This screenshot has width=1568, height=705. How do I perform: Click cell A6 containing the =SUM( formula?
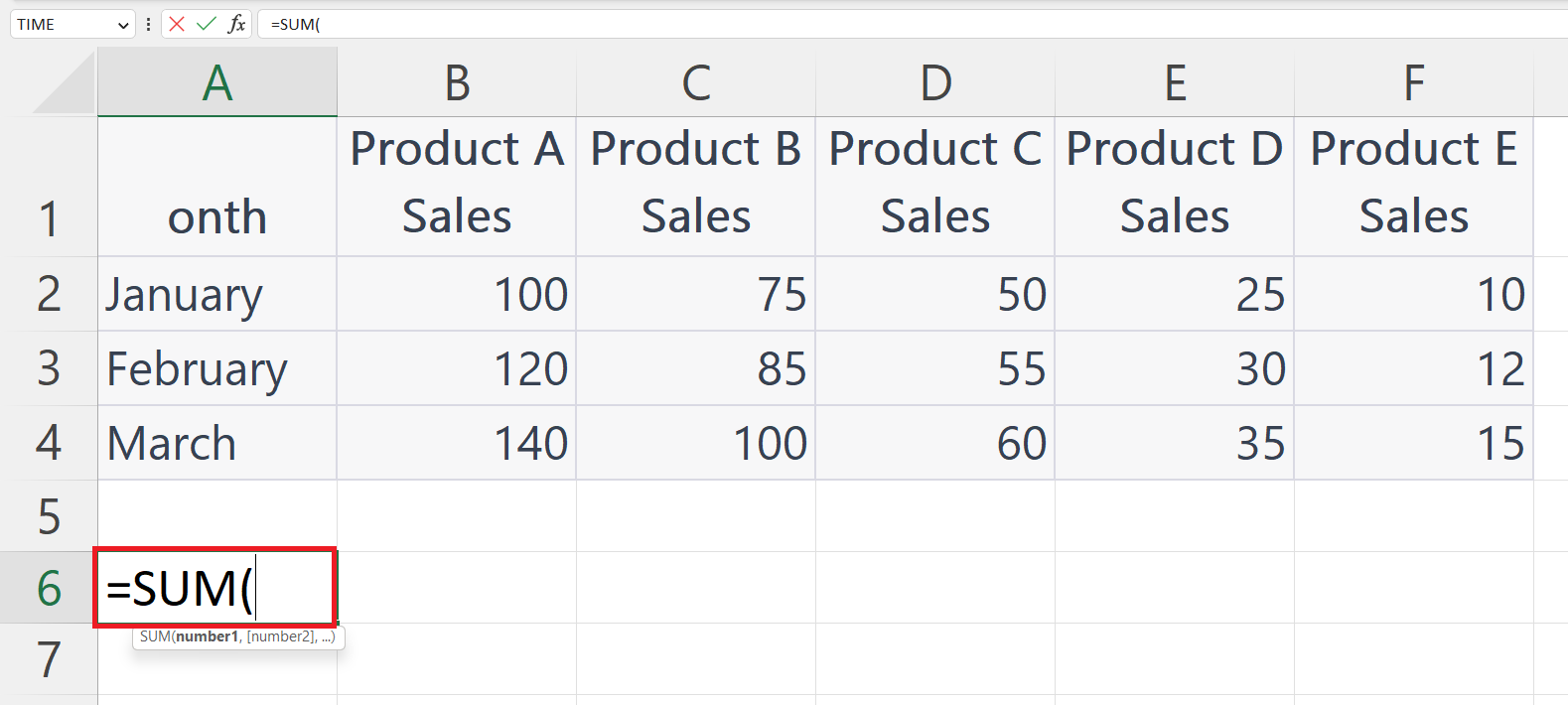216,588
